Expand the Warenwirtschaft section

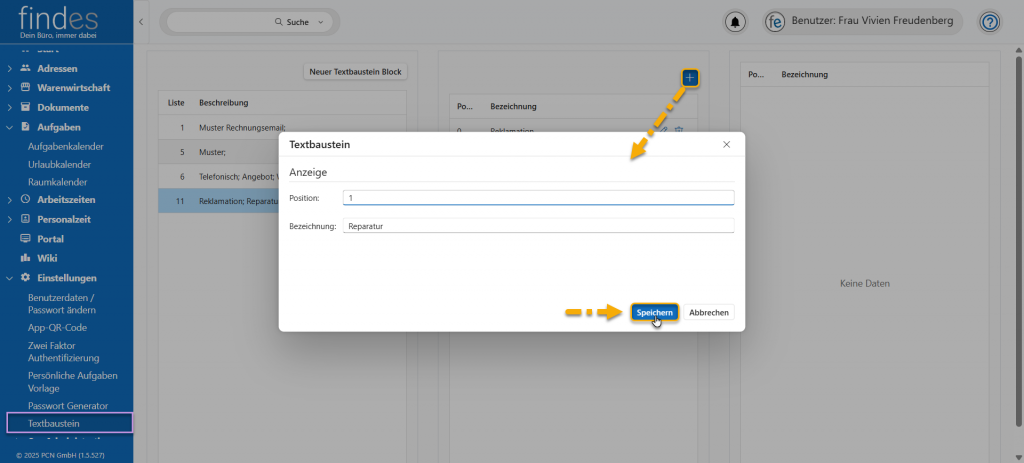pyautogui.click(x=10, y=87)
